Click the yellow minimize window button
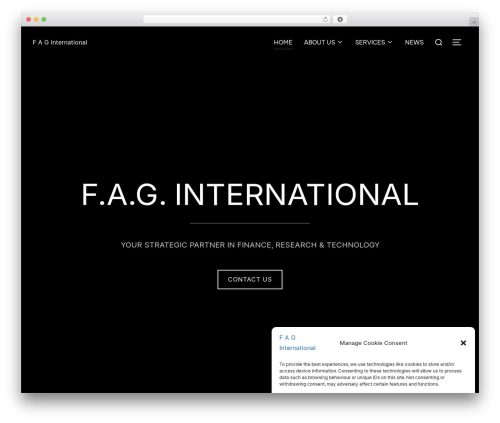 [x=36, y=19]
